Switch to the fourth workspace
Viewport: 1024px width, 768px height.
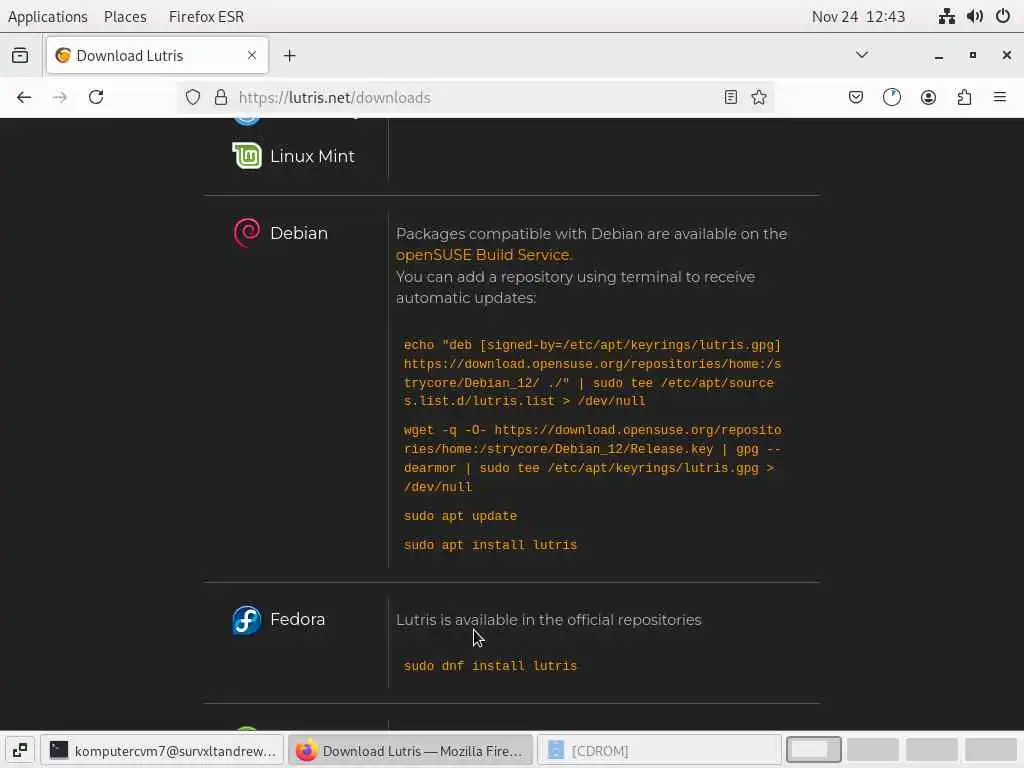point(991,750)
